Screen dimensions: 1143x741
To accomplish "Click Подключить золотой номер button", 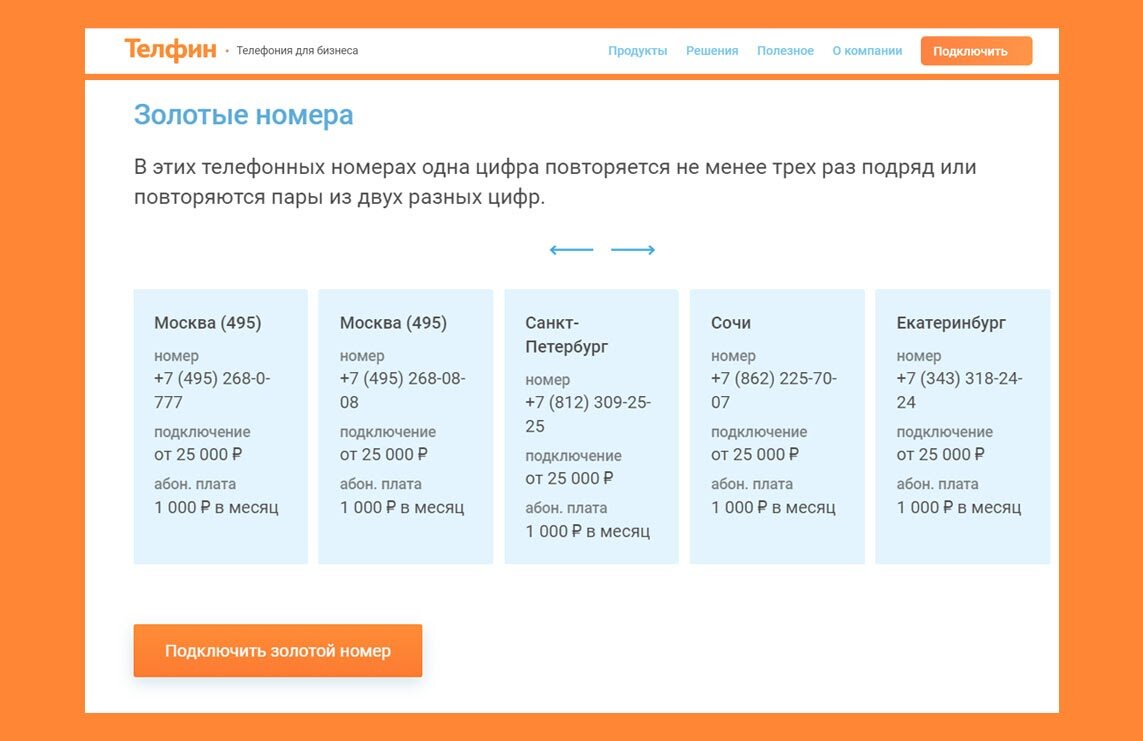I will pos(278,651).
